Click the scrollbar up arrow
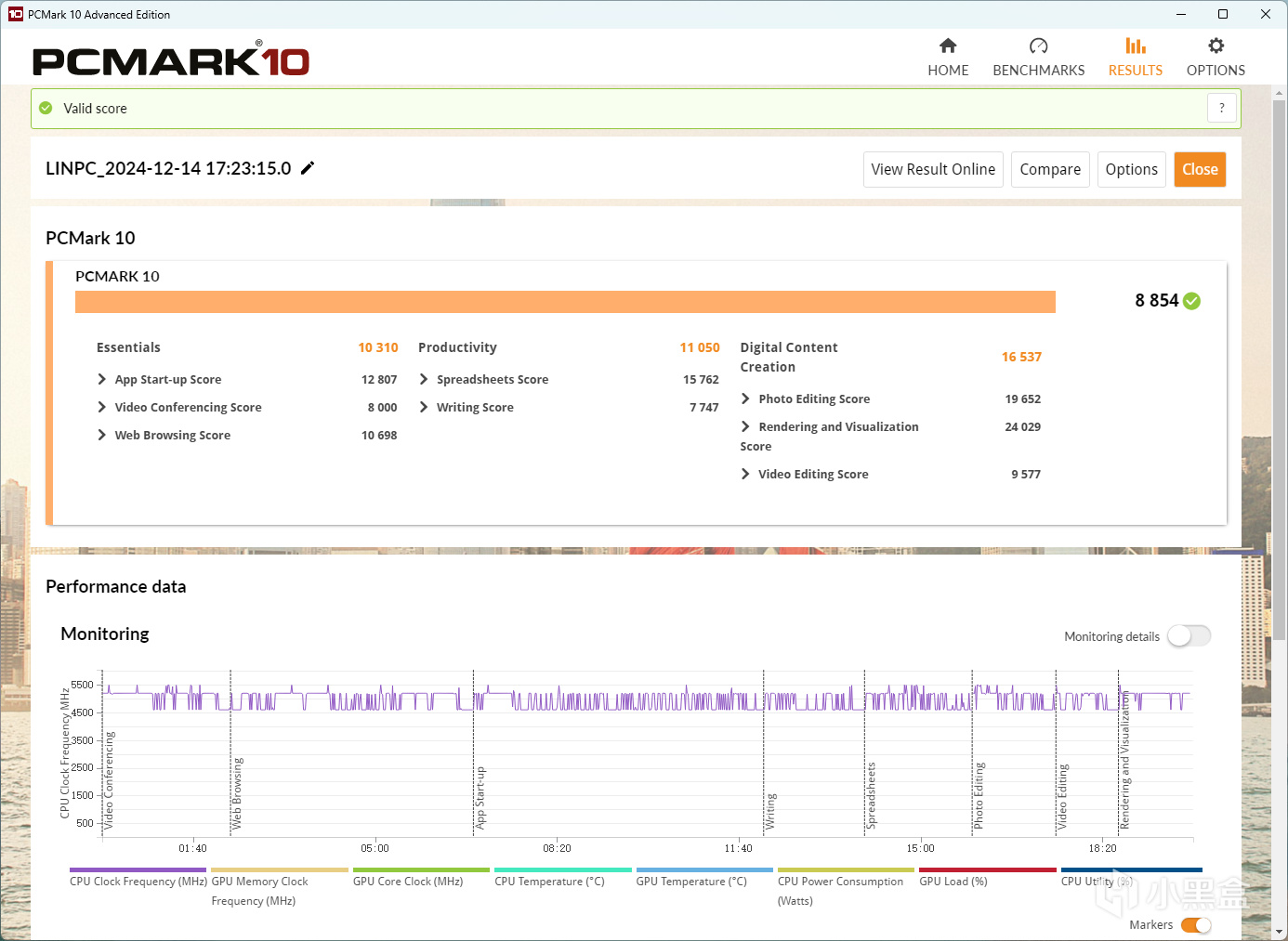Viewport: 1288px width, 941px height. (1280, 93)
